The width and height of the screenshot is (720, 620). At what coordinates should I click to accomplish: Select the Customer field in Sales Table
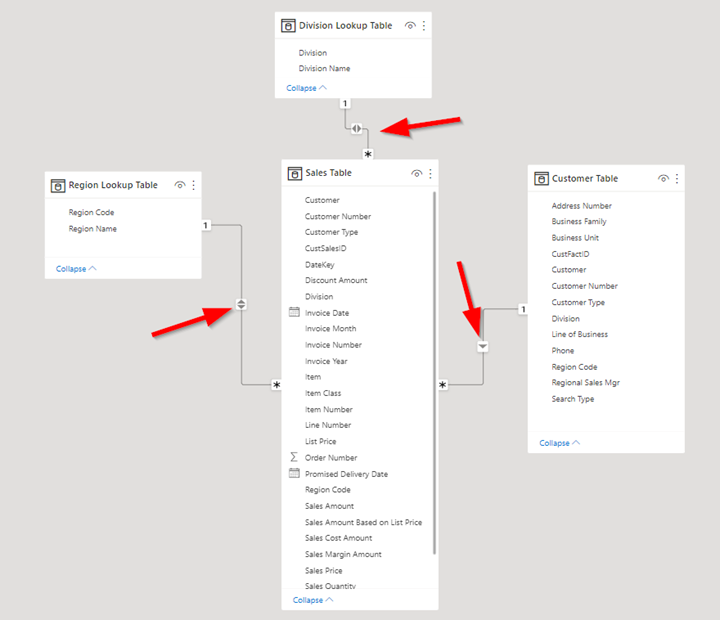pos(322,200)
